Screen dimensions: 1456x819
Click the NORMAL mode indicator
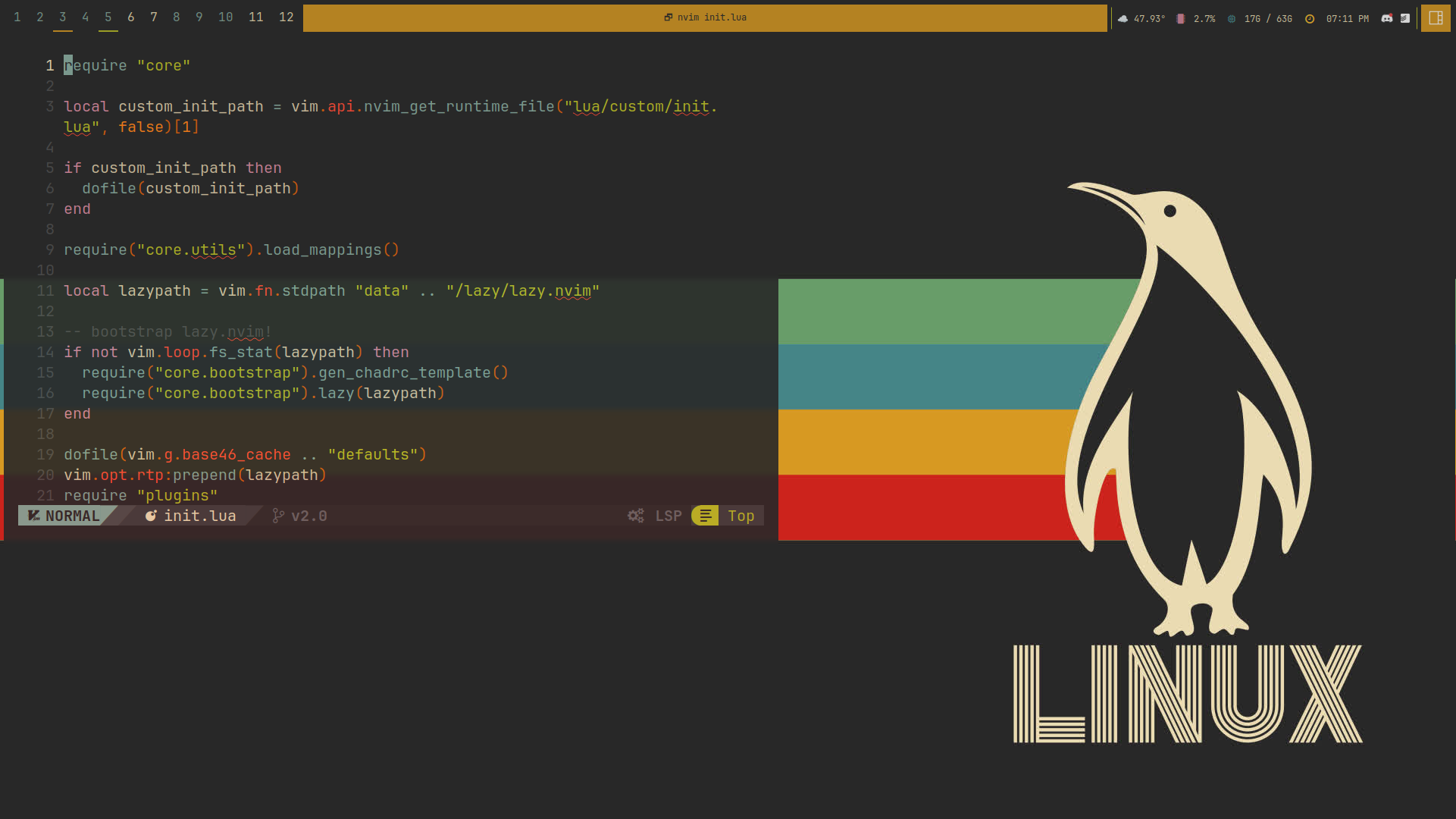click(72, 516)
